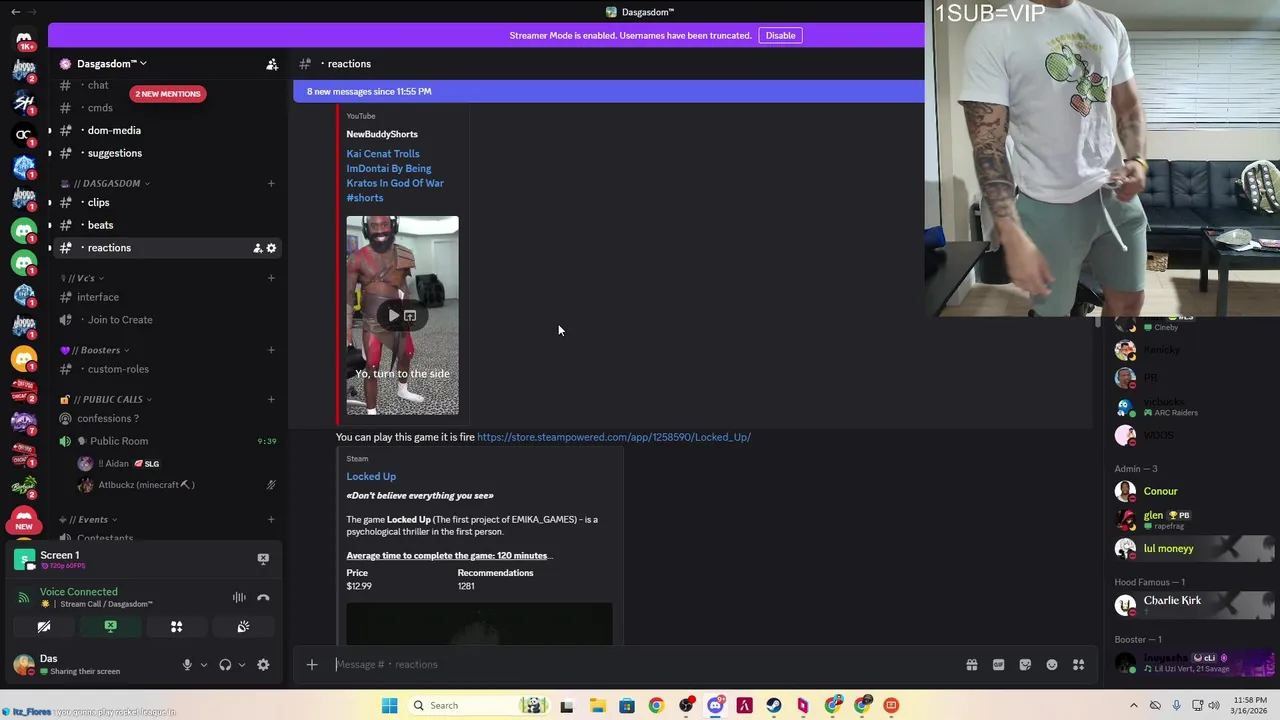The height and width of the screenshot is (720, 1280).
Task: Create invite for the reactions channel
Action: pyautogui.click(x=257, y=248)
